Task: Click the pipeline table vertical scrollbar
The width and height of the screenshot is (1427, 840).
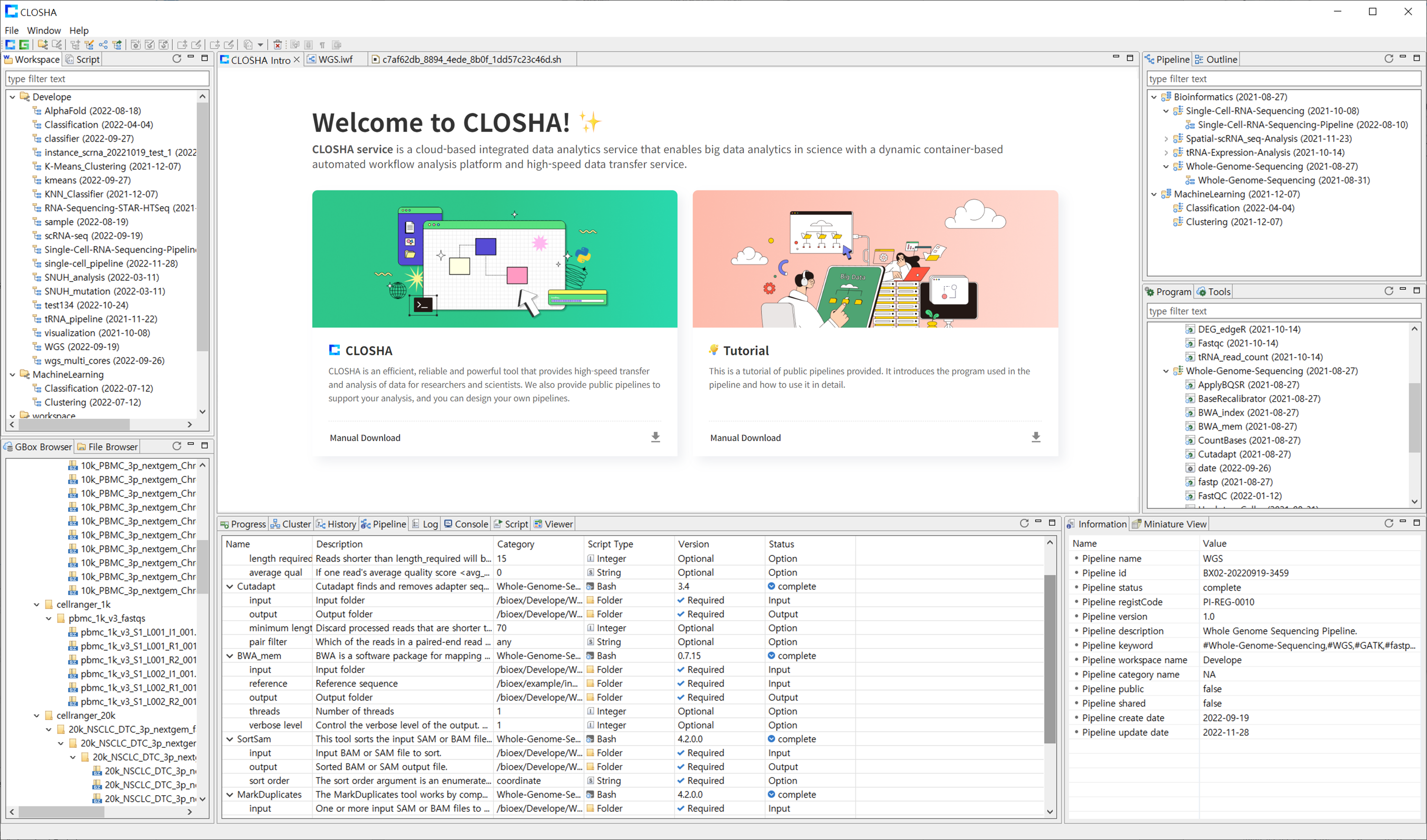Action: pos(1049,660)
